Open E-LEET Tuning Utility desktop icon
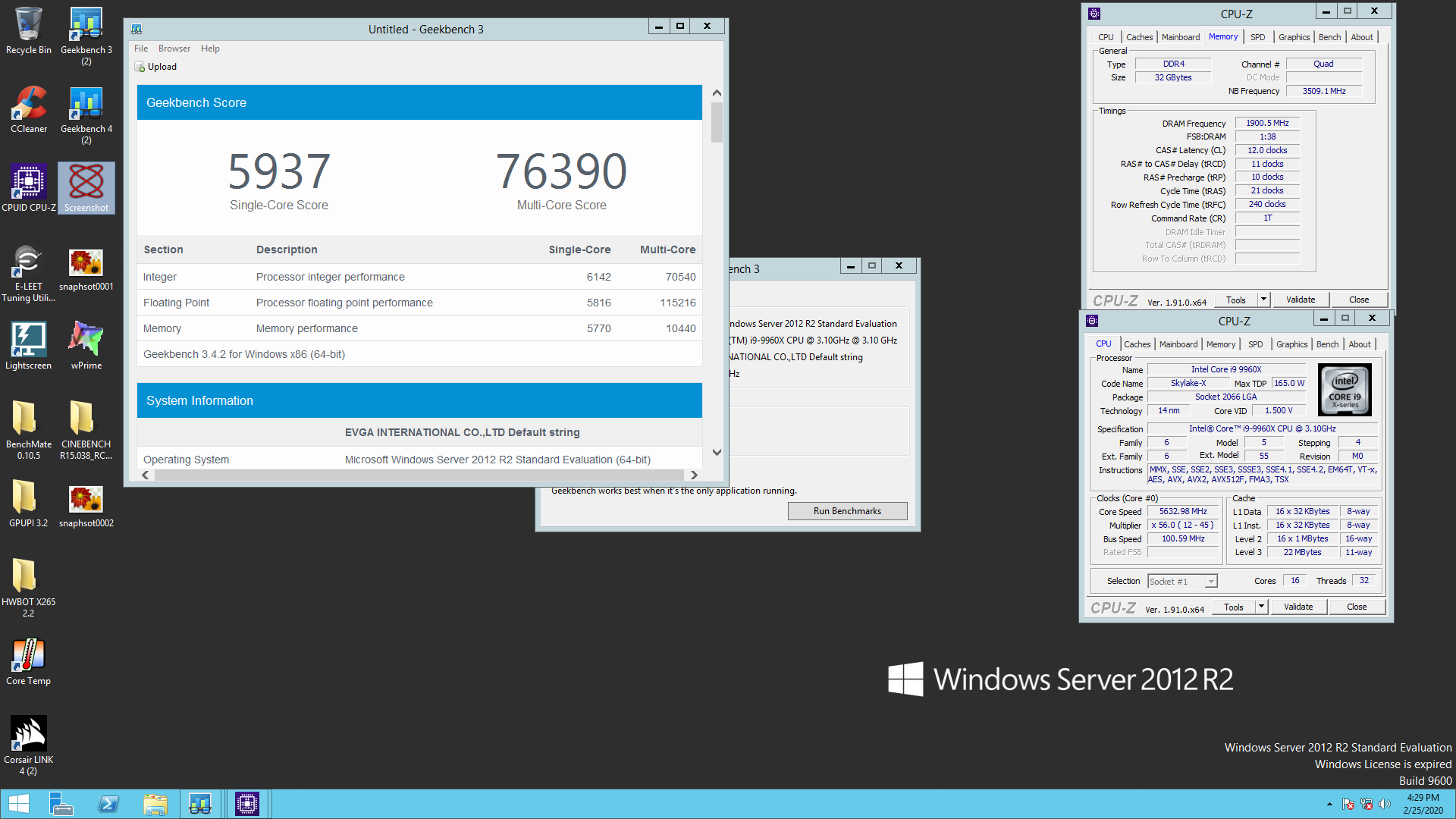This screenshot has height=819, width=1456. pos(28,273)
